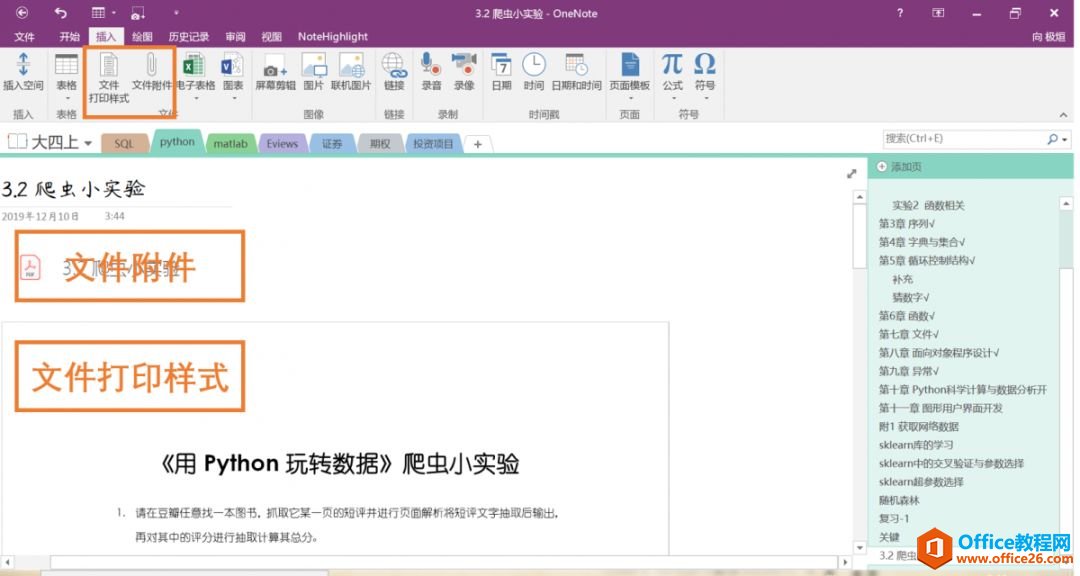Click the 屏幕剪辑 screen clipping icon
The width and height of the screenshot is (1080, 576).
point(274,72)
